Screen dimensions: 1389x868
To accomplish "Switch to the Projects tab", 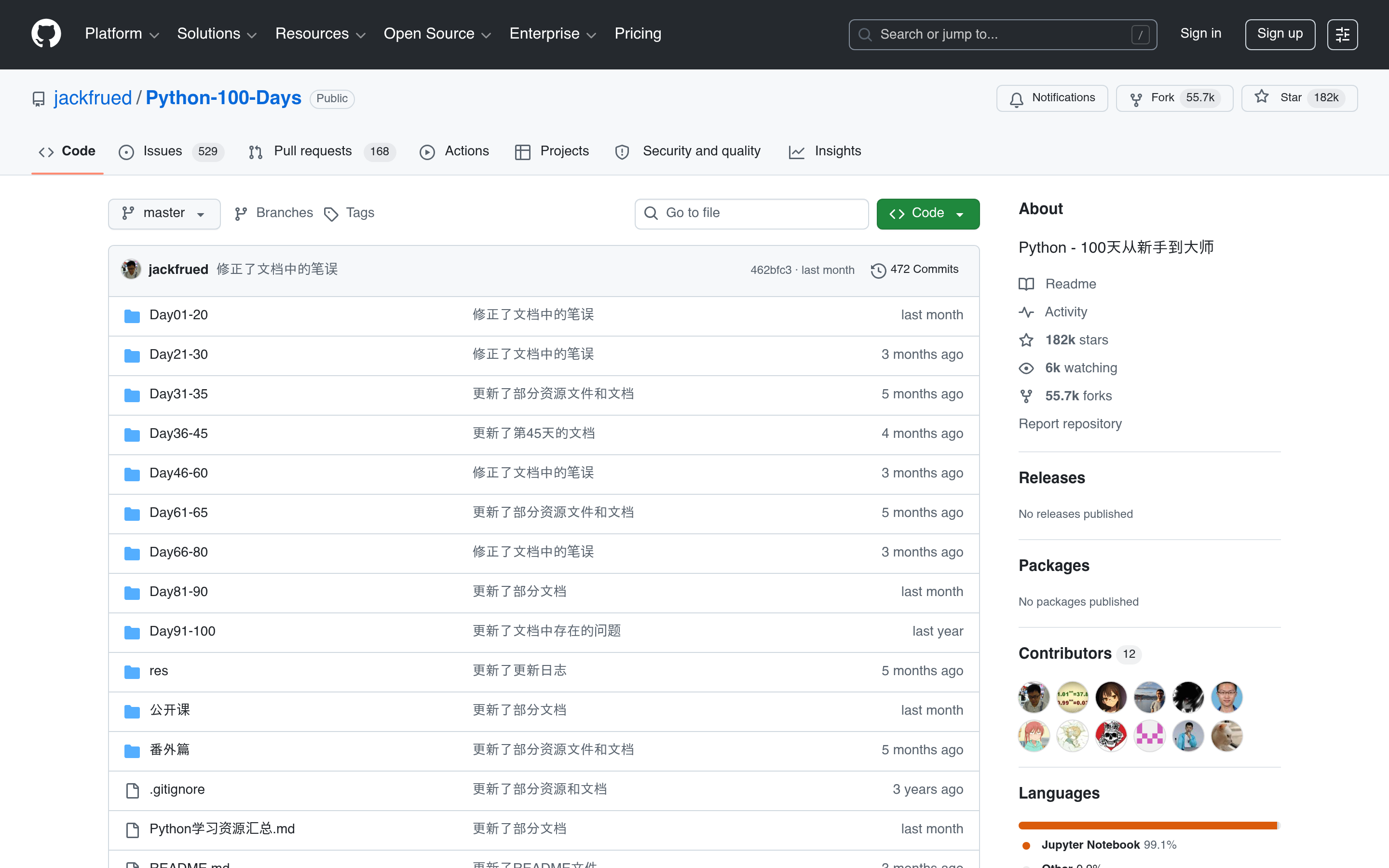I will point(552,151).
